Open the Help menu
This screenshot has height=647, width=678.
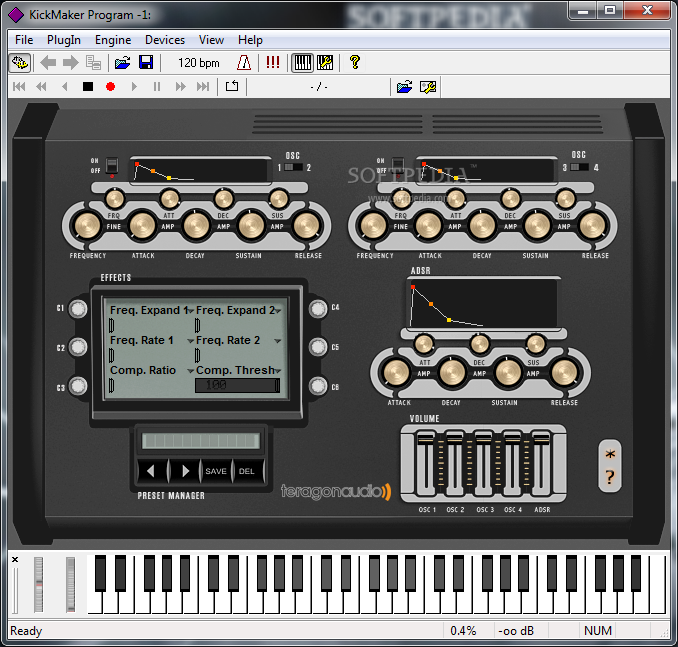click(x=250, y=40)
